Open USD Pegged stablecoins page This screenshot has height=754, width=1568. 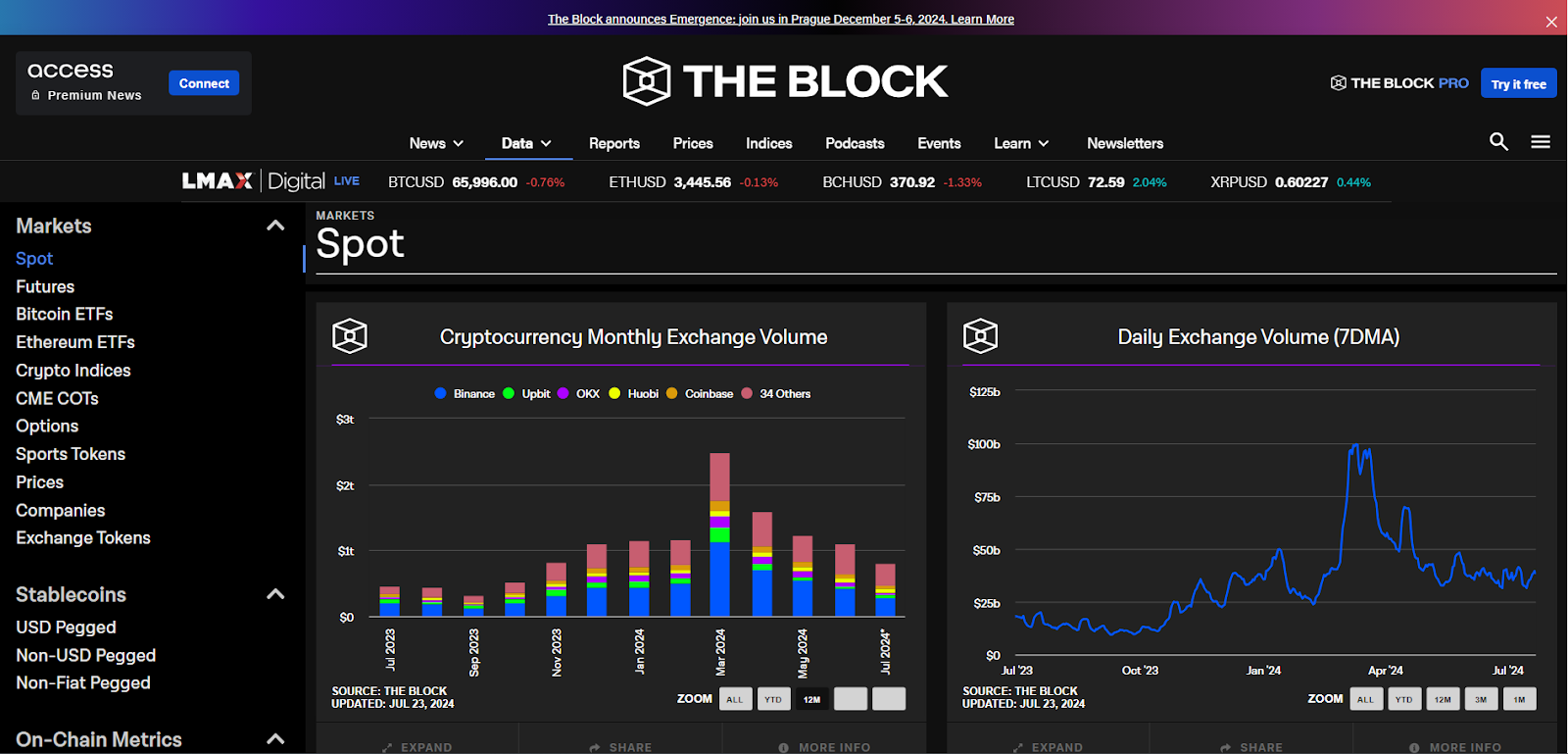point(66,628)
